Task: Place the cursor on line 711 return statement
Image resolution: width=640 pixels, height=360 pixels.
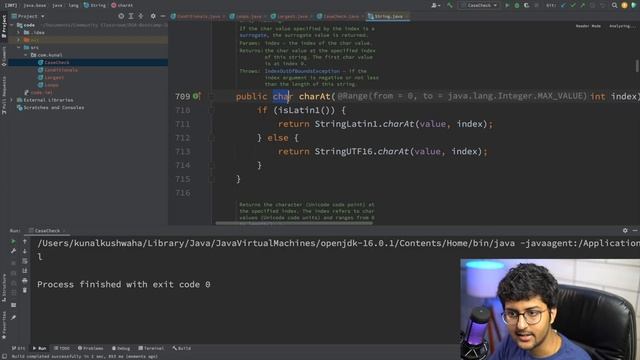Action: 385,124
